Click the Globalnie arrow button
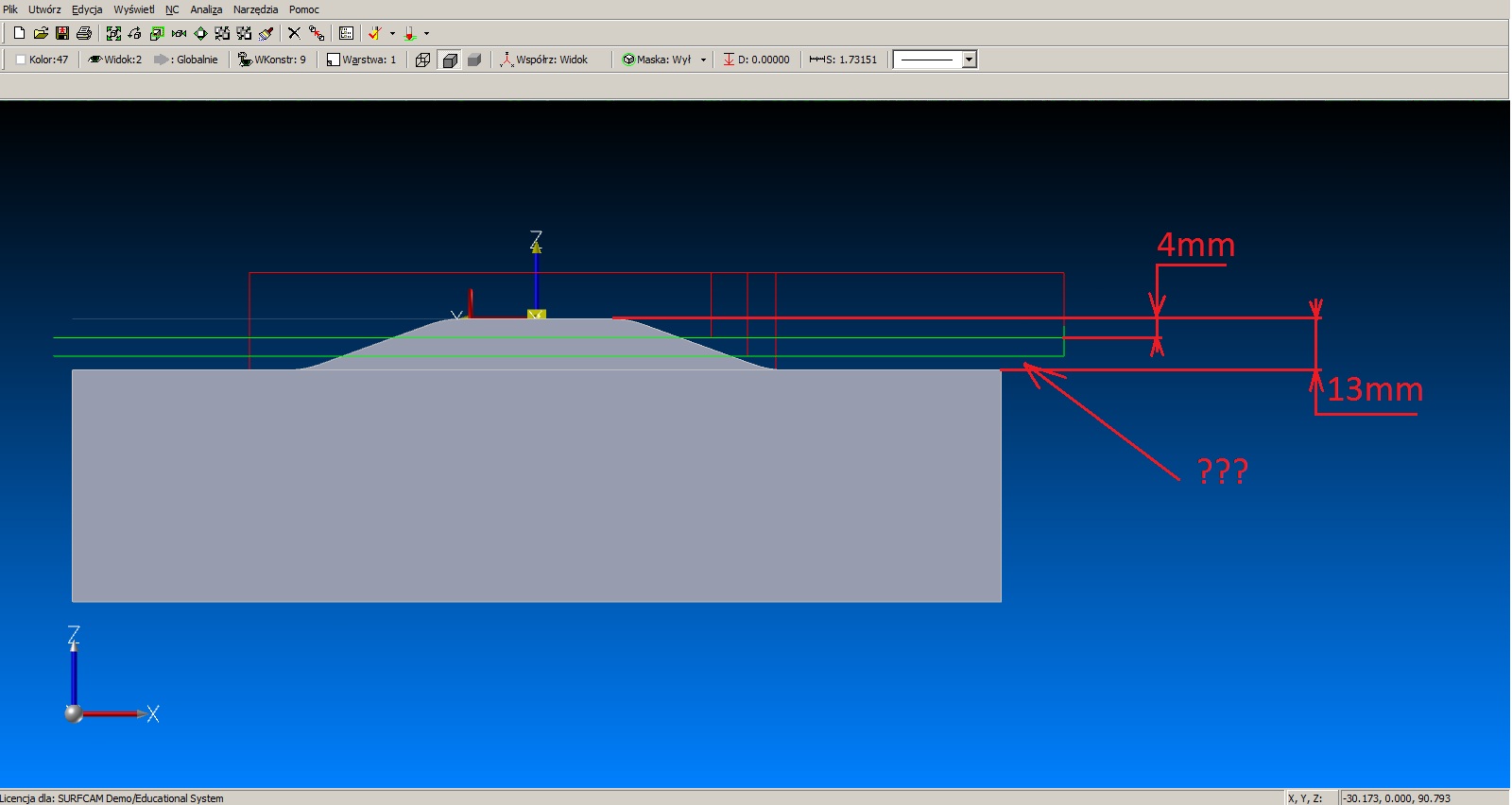Screen dimensions: 1512x805 (186, 60)
